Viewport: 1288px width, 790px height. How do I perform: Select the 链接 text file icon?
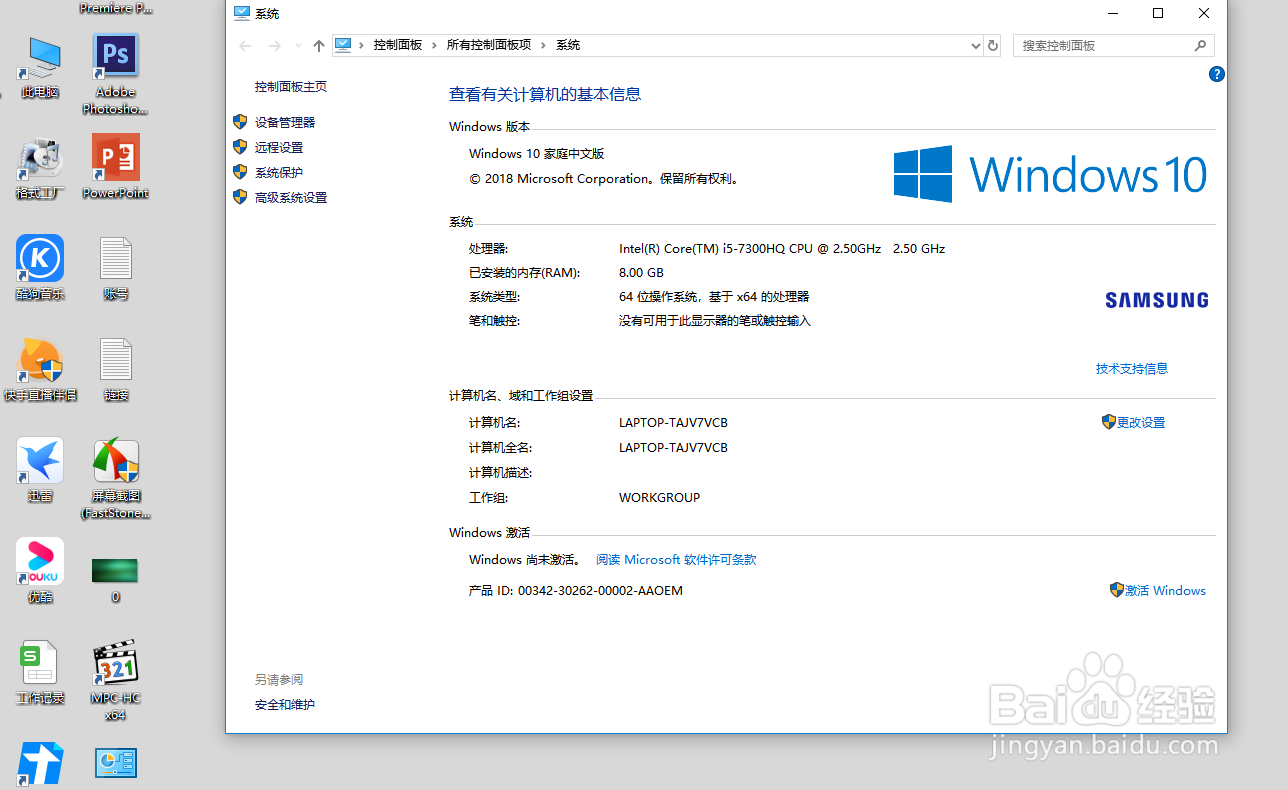116,370
